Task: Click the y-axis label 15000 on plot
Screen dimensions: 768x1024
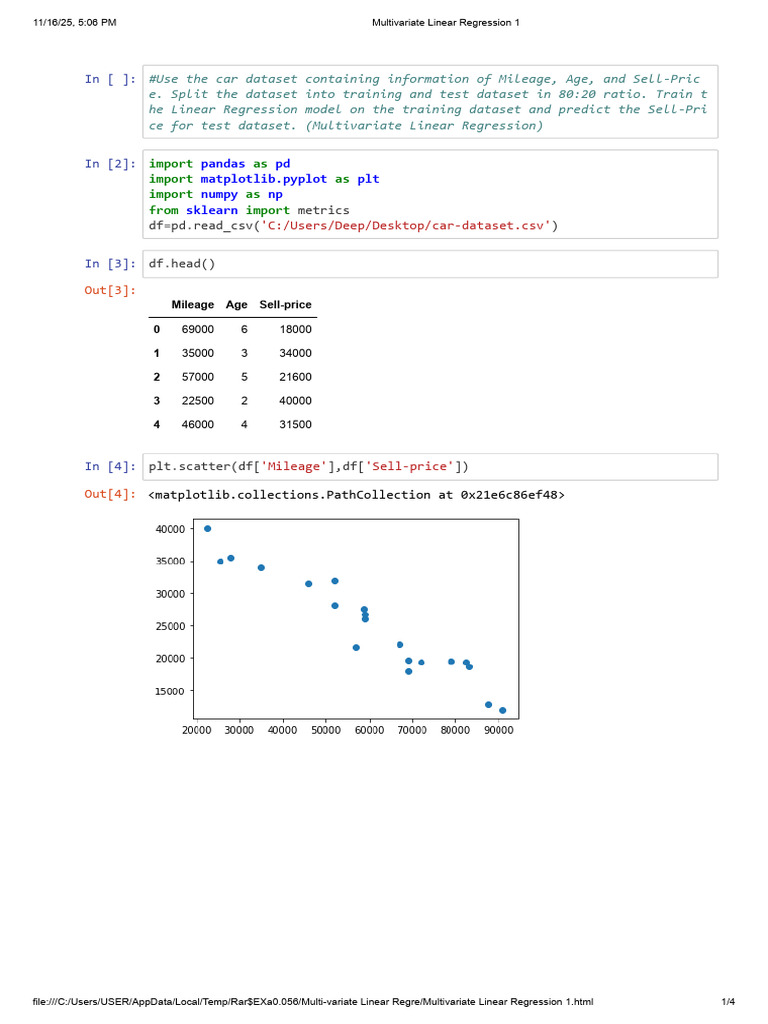Action: 170,692
